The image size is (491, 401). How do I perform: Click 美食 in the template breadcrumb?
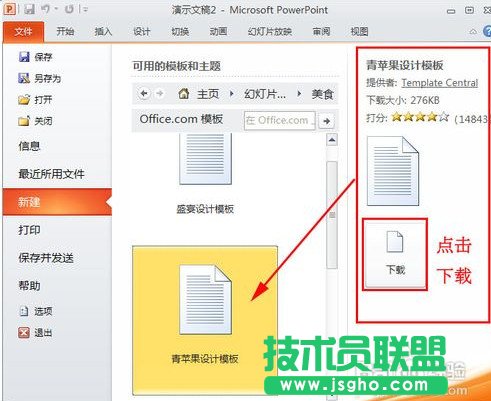pyautogui.click(x=323, y=94)
